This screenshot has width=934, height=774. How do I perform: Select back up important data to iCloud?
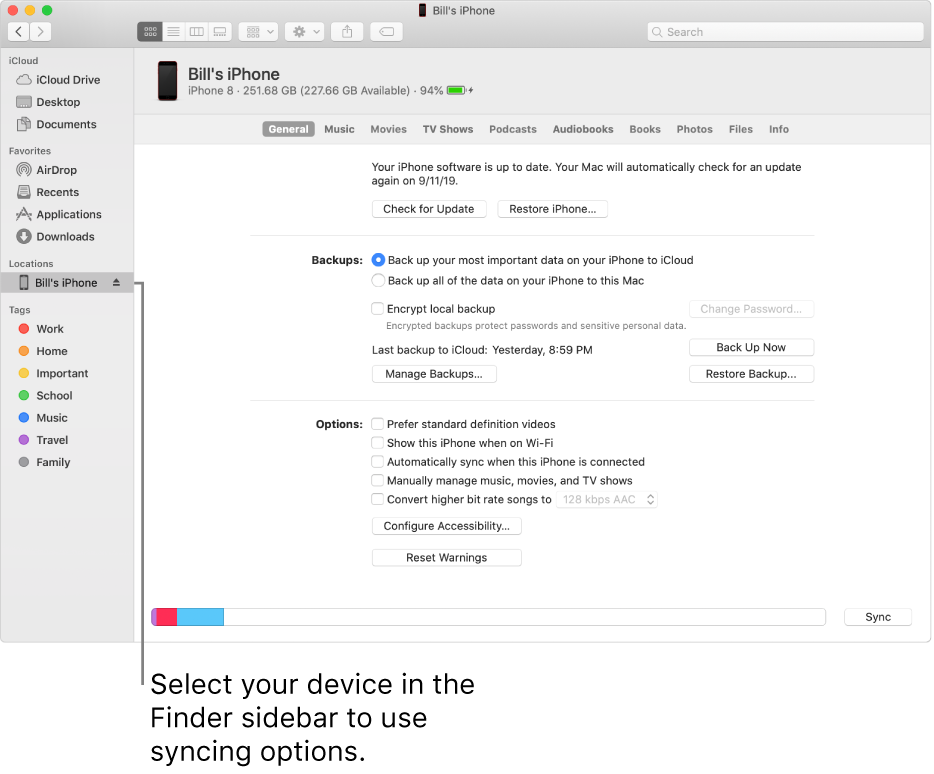[x=378, y=260]
